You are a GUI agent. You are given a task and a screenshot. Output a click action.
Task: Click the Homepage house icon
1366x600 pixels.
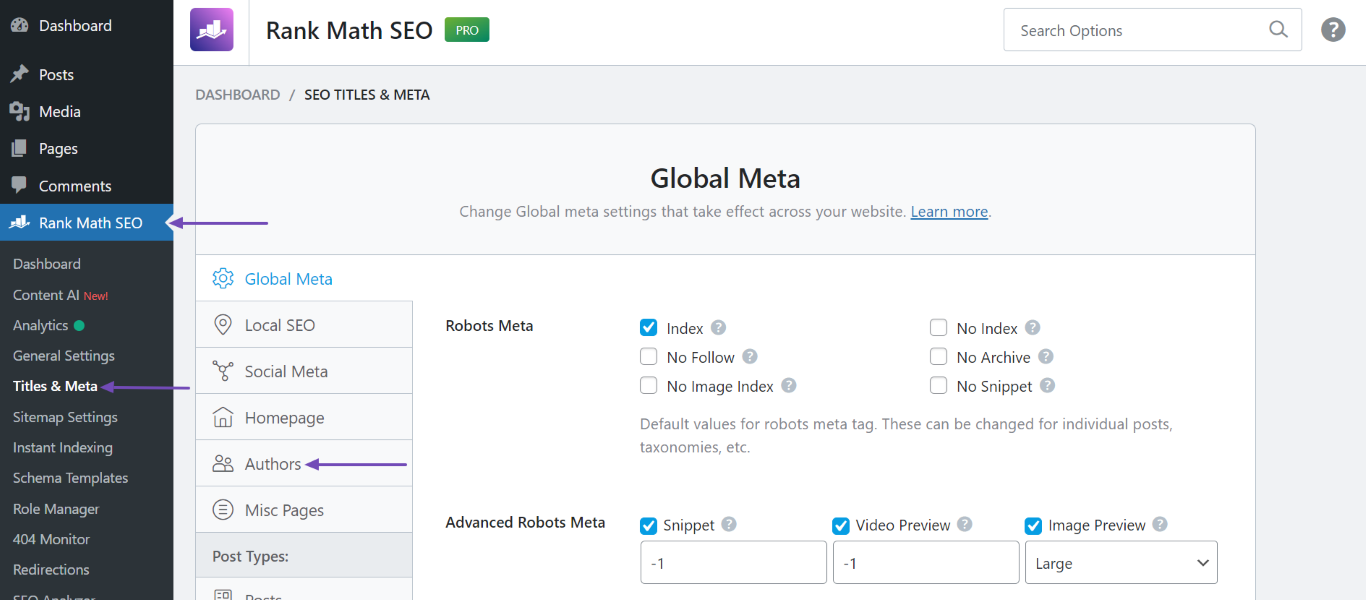[x=223, y=418]
